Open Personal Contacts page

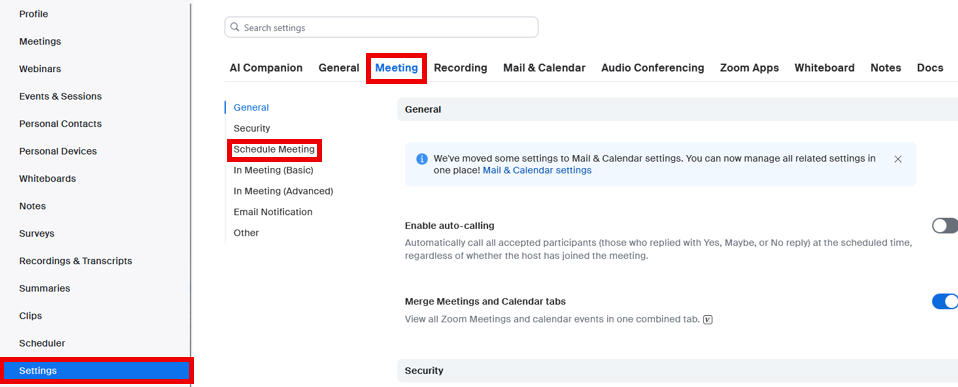coord(60,123)
